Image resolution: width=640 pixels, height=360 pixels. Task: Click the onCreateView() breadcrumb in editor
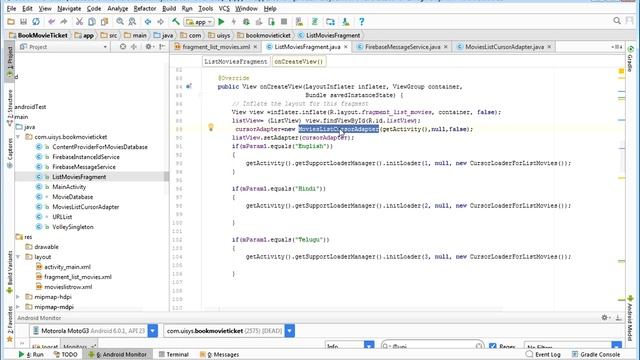click(x=298, y=62)
